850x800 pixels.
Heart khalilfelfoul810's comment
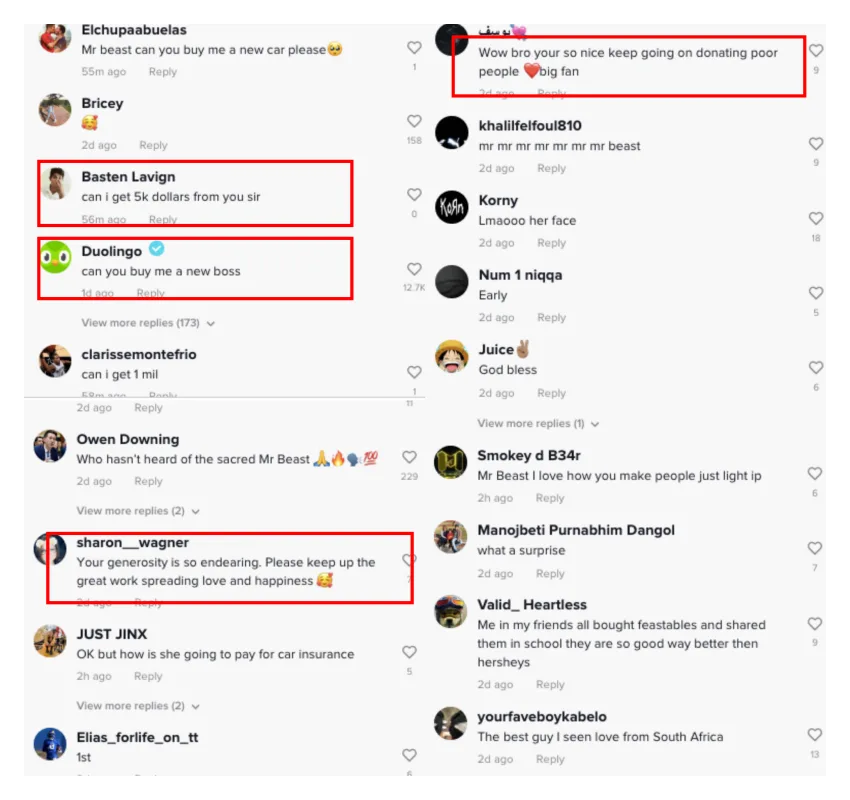tap(816, 144)
